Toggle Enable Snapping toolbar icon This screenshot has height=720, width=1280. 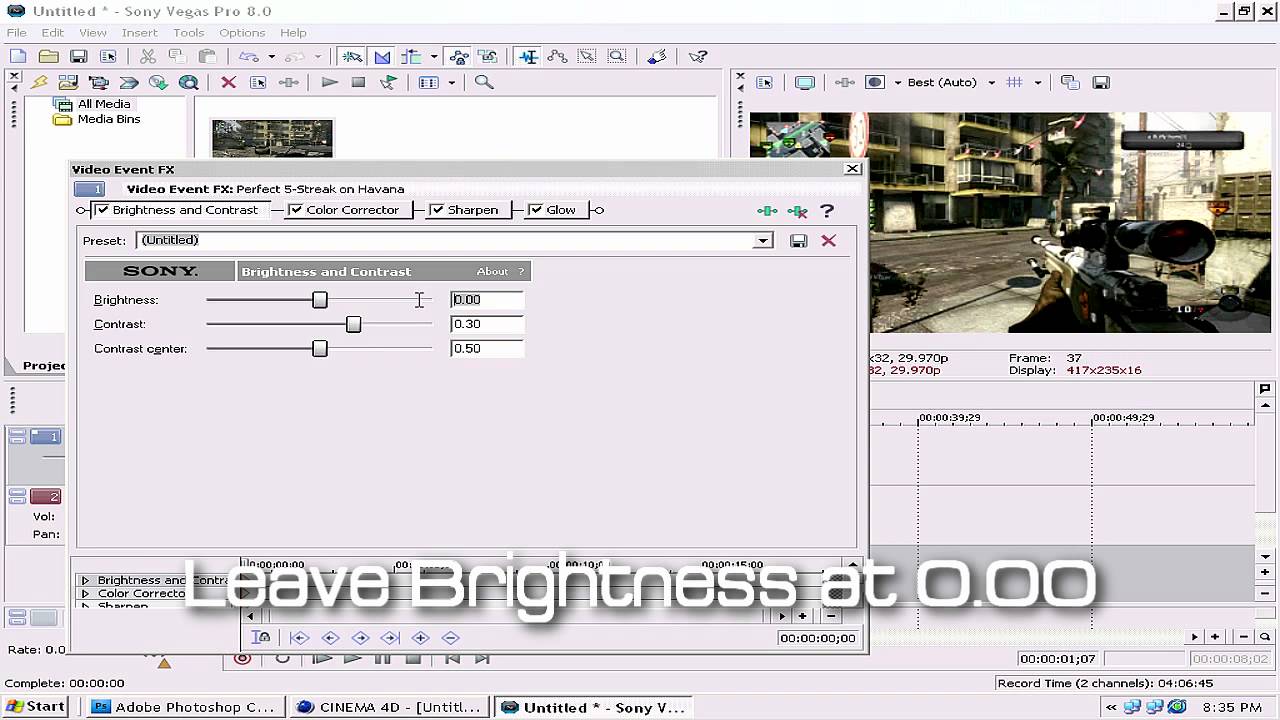pyautogui.click(x=352, y=57)
